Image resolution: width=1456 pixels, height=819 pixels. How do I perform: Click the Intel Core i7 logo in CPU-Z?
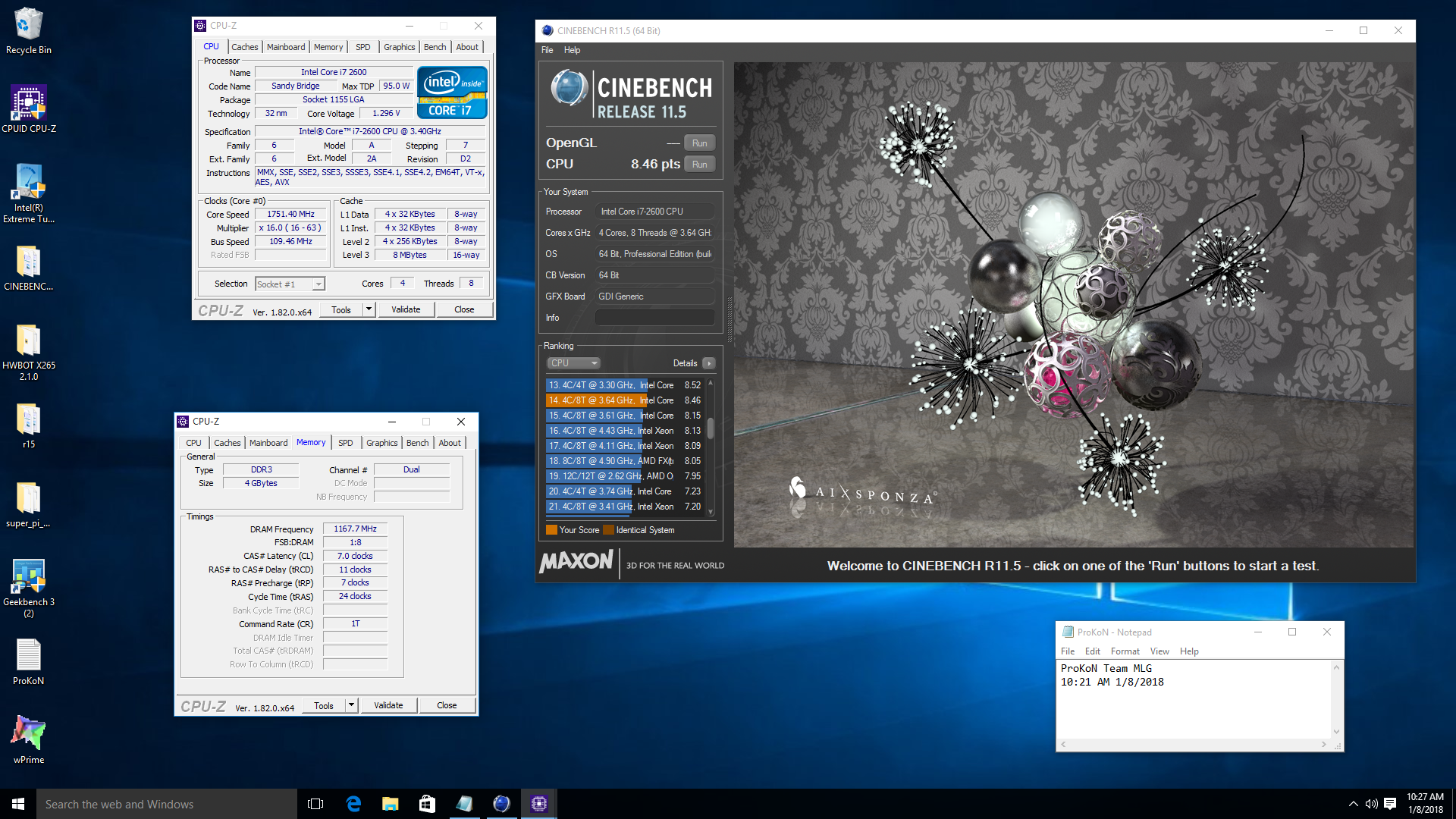coord(452,93)
